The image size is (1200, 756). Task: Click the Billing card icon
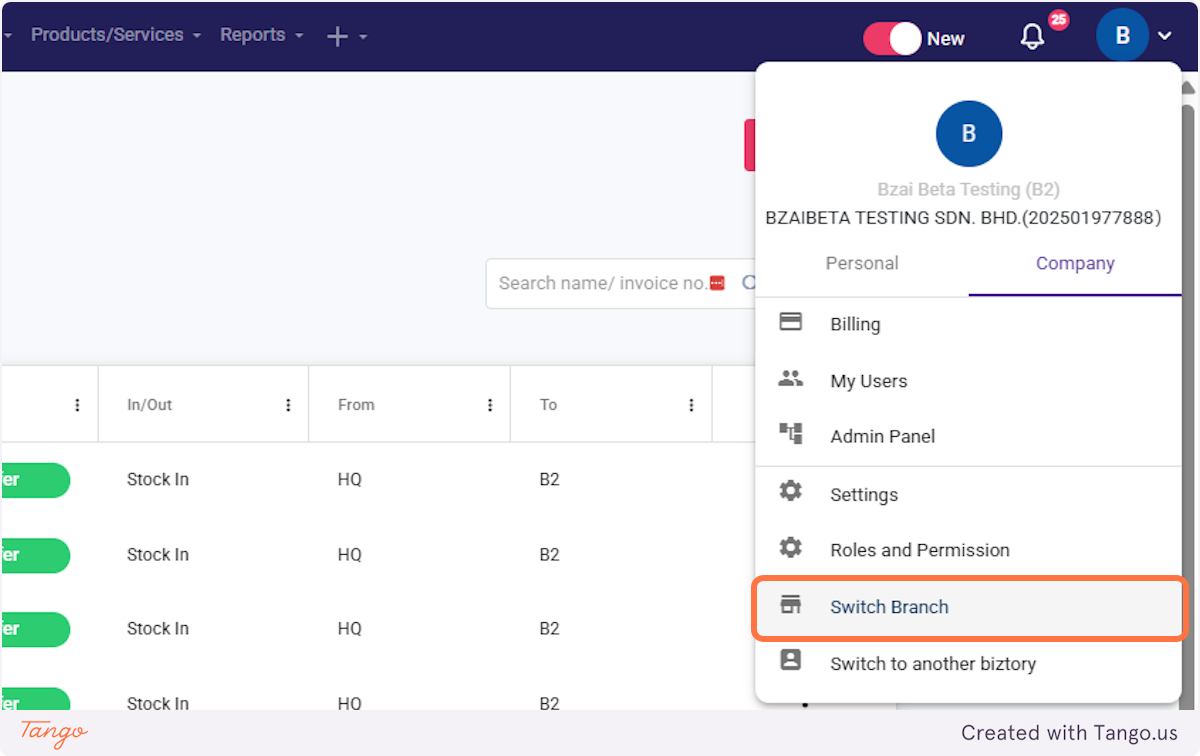click(791, 322)
